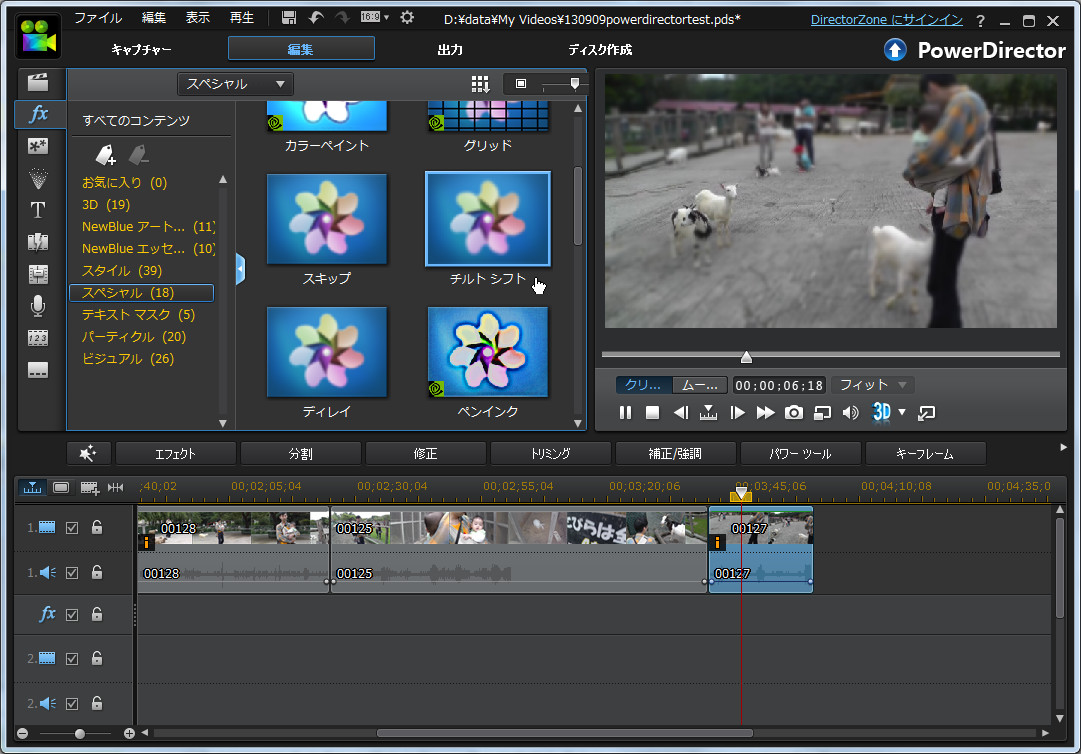
Task: Open the Media Room clapperboard icon
Action: (38, 82)
